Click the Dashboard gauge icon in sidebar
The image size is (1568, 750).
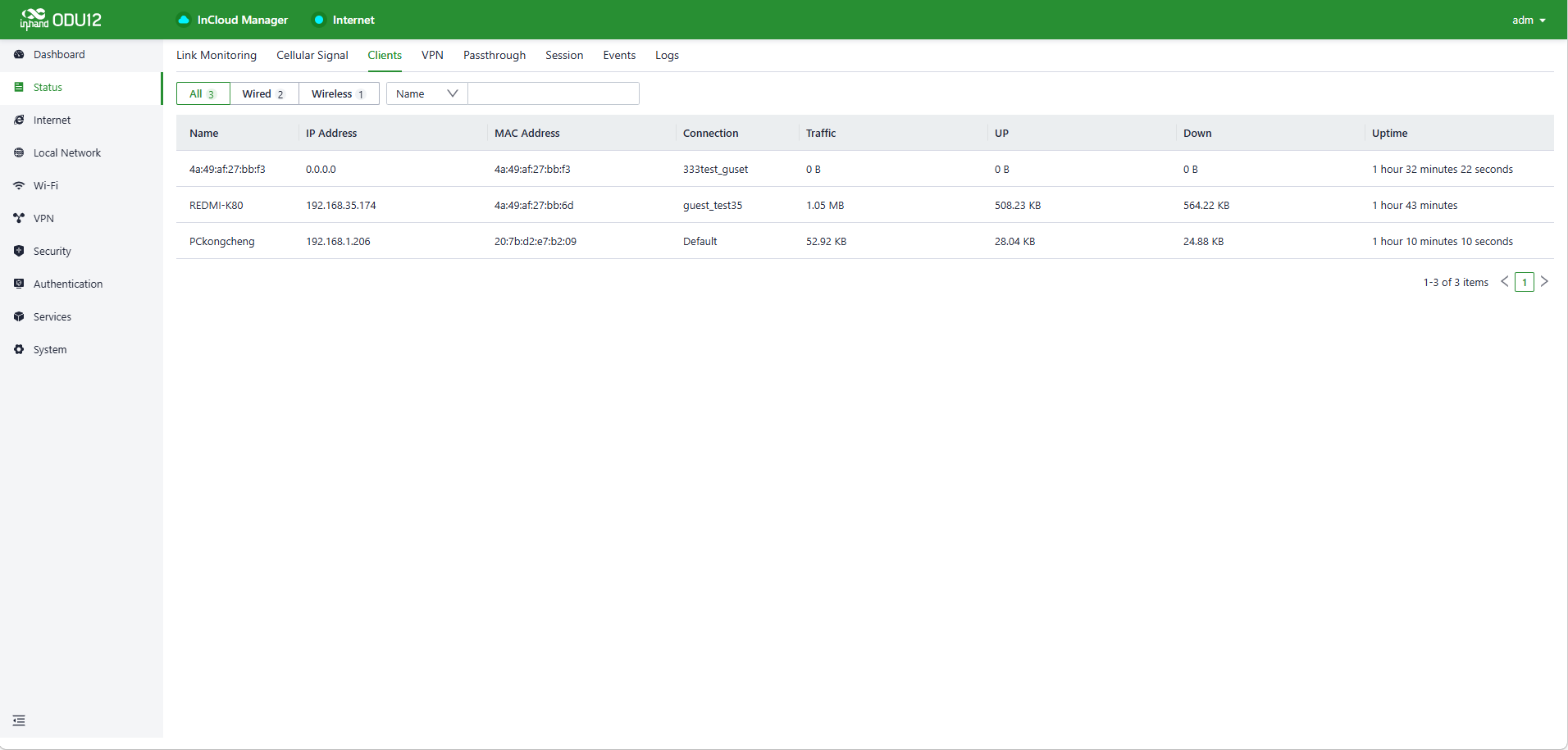(19, 55)
